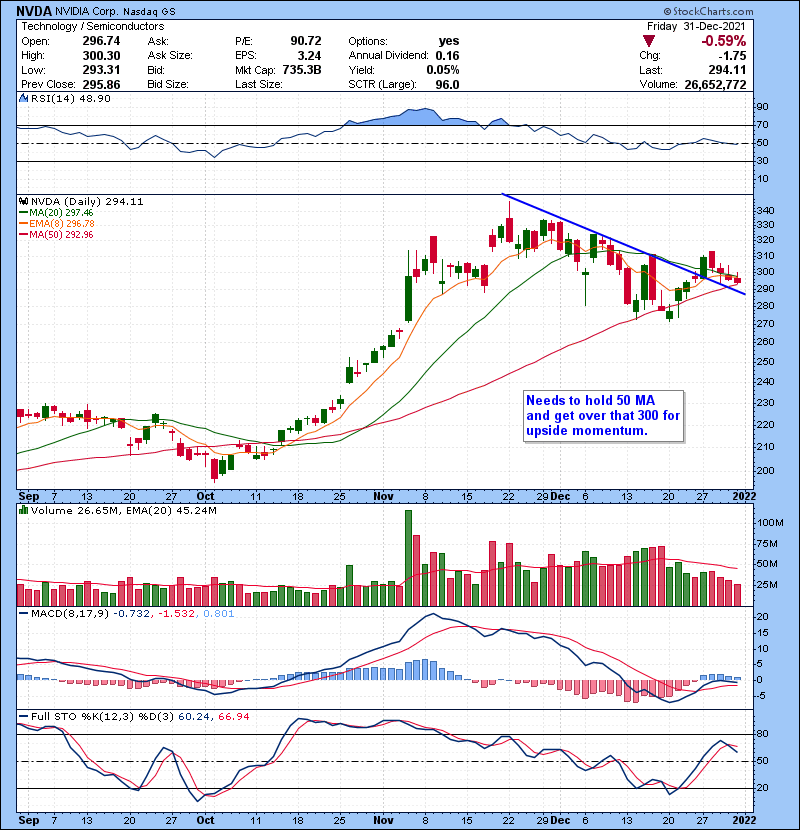This screenshot has height=830, width=800.
Task: Click the 100M volume axis label
Action: [x=770, y=523]
